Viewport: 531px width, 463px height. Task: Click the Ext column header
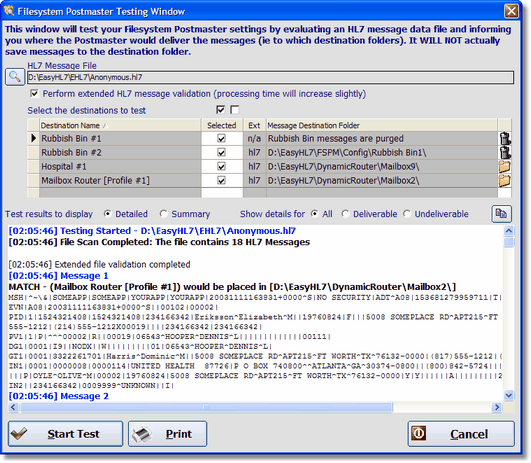(x=254, y=125)
